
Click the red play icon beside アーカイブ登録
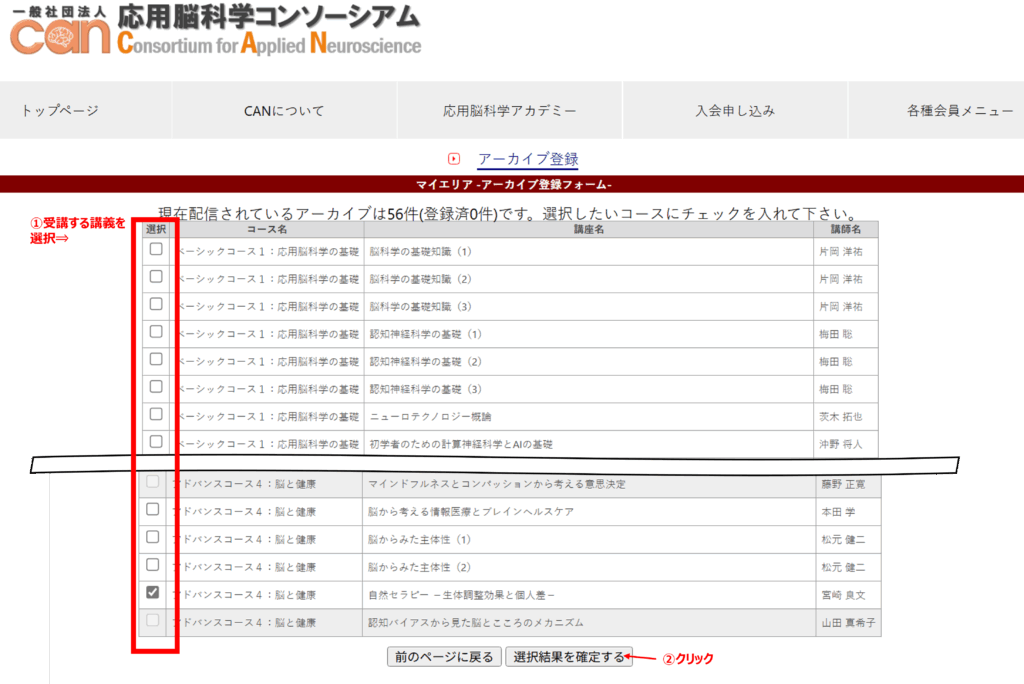[454, 159]
